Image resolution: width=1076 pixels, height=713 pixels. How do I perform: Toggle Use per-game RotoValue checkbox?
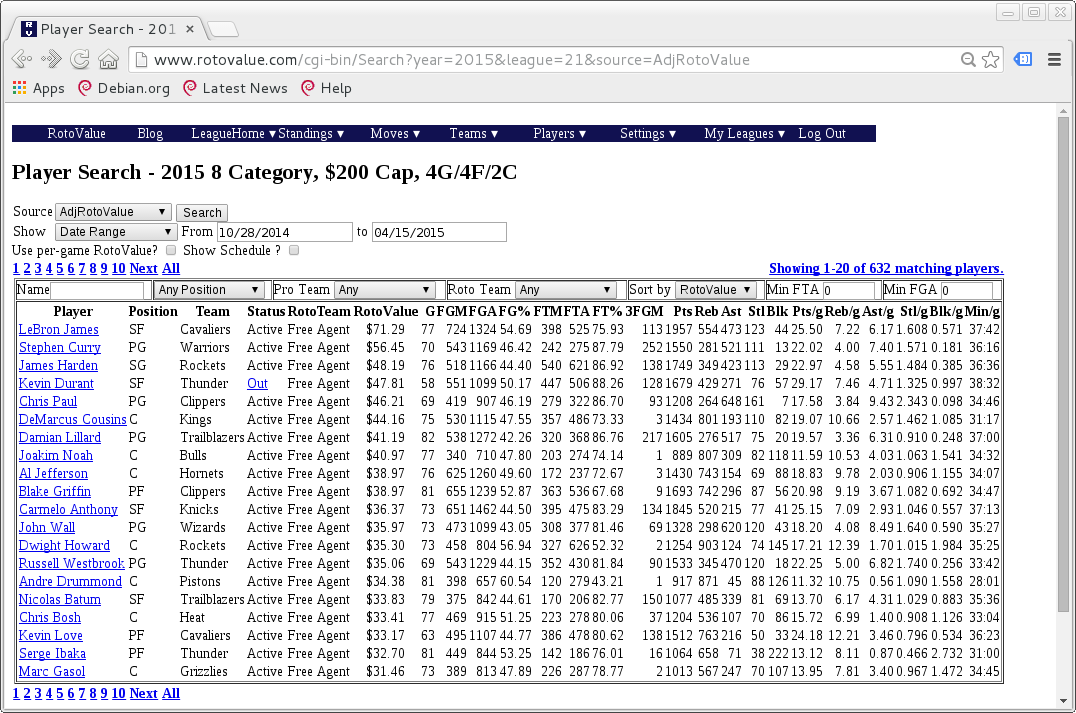click(x=171, y=250)
